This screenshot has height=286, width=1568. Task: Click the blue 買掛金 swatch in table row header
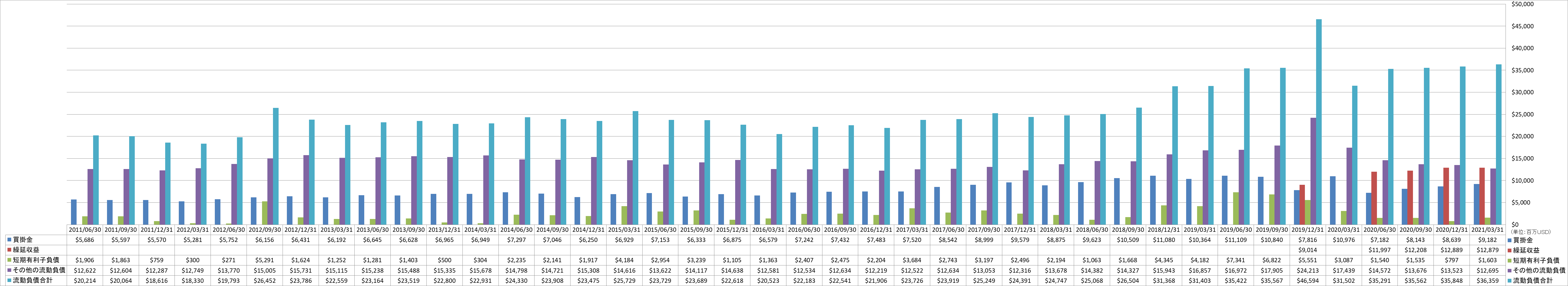pyautogui.click(x=10, y=240)
